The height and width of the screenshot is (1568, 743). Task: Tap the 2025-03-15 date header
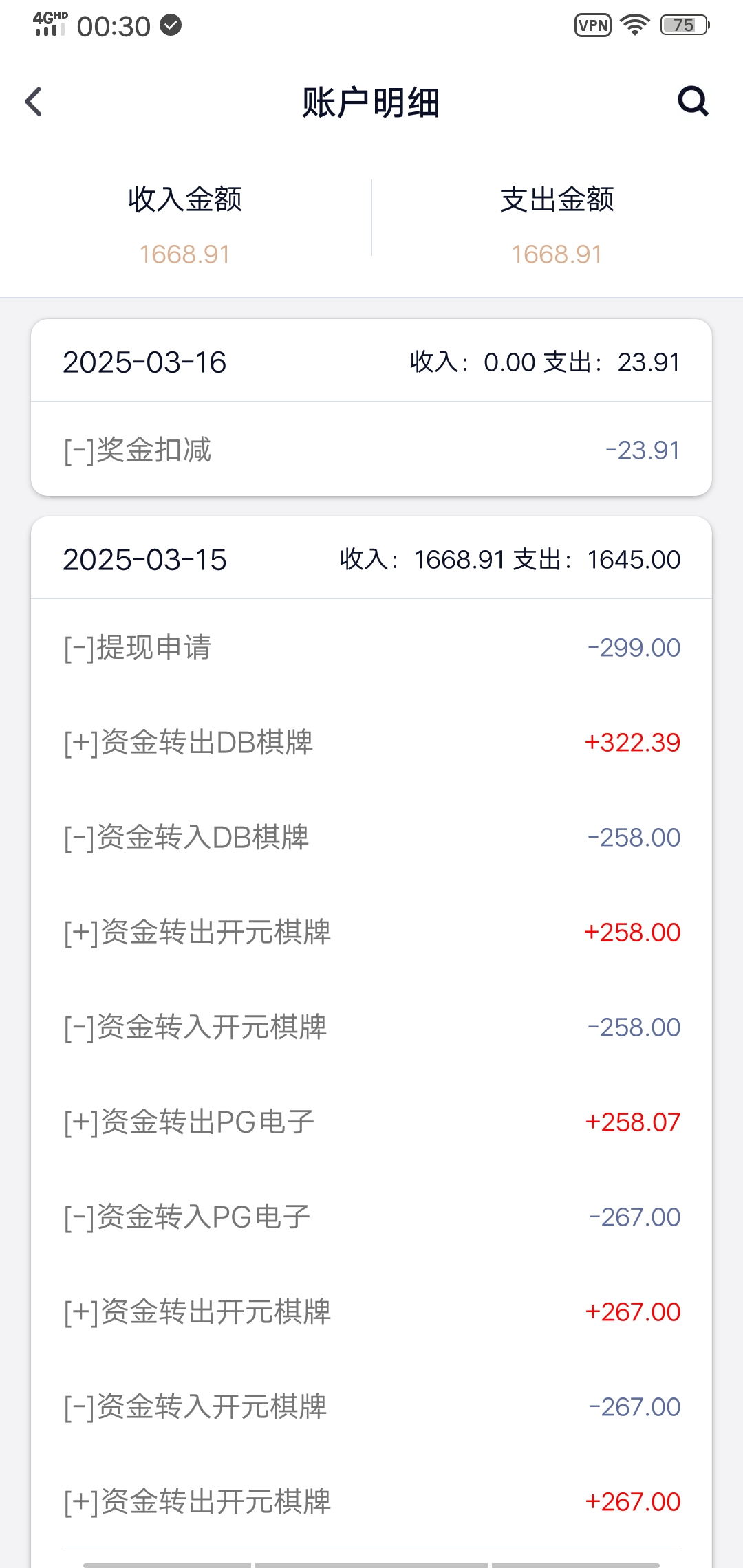pos(144,560)
